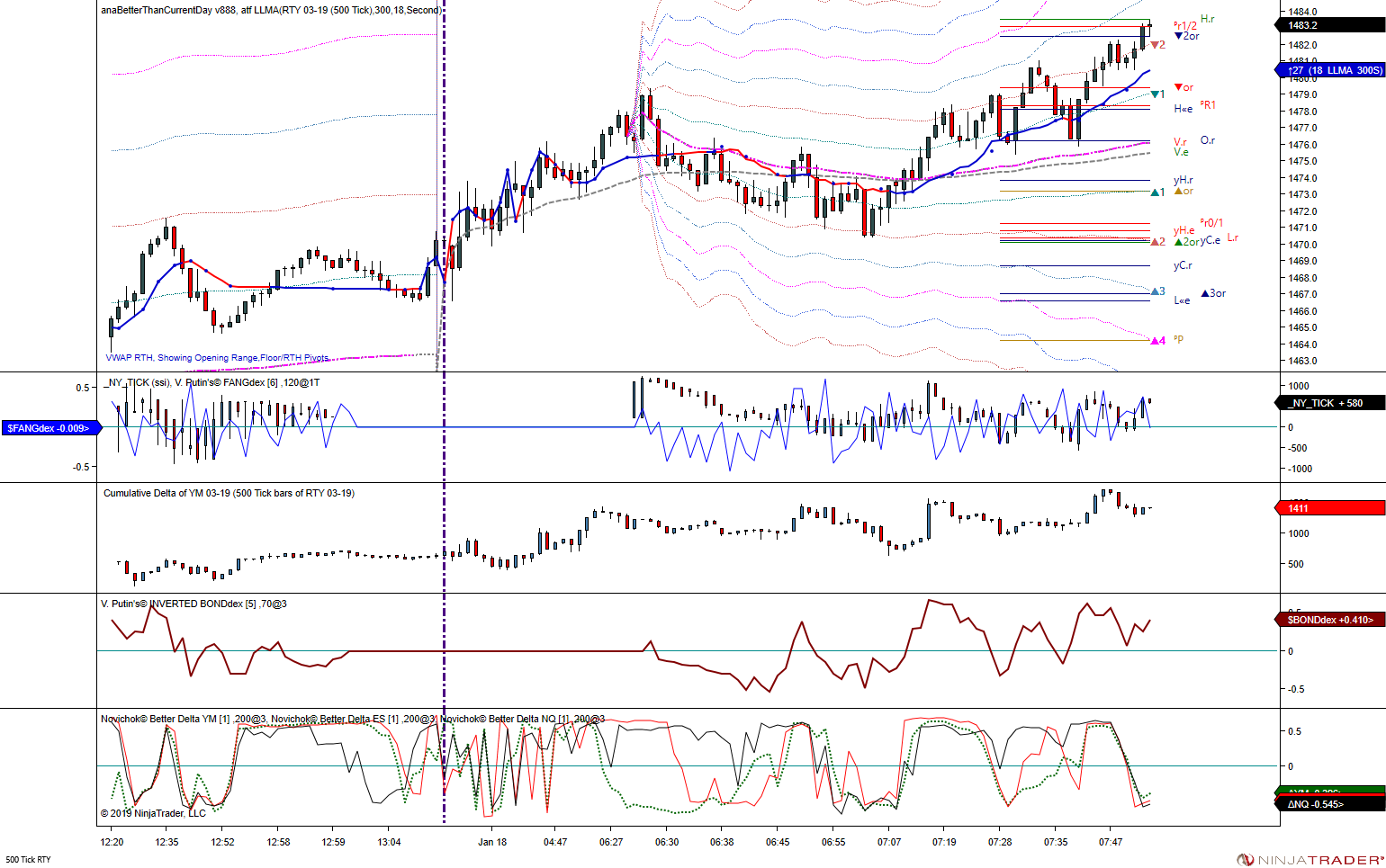1386x868 pixels.
Task: Click the 'L«e' level label
Action: [x=1182, y=300]
